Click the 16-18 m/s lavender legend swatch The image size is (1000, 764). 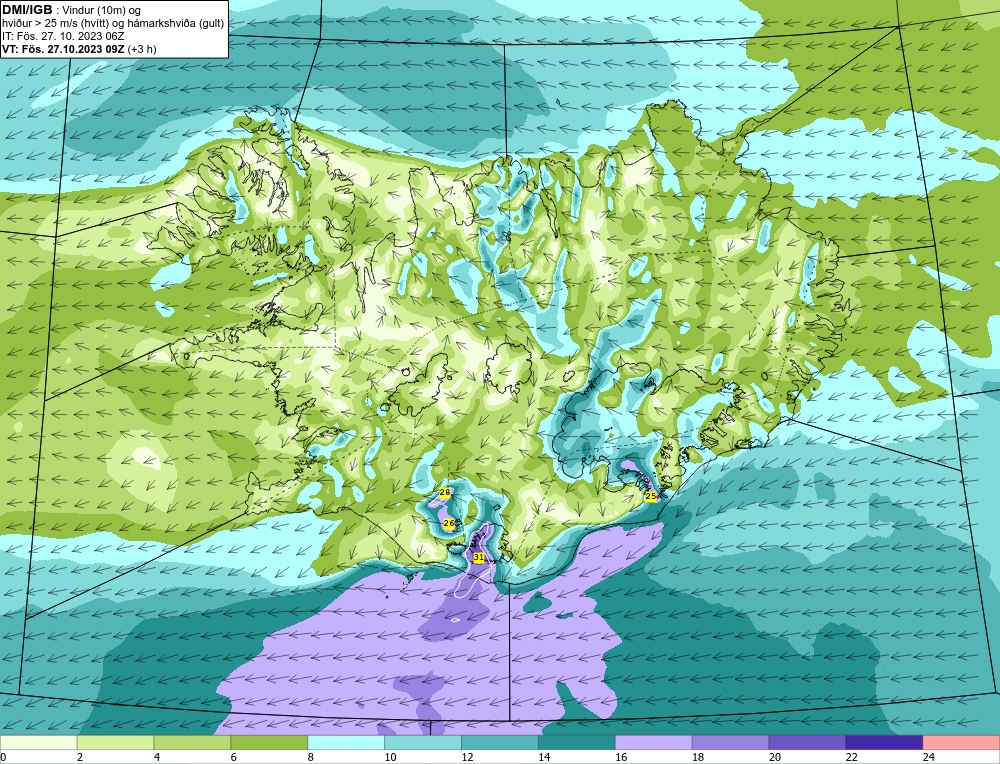pyautogui.click(x=654, y=743)
